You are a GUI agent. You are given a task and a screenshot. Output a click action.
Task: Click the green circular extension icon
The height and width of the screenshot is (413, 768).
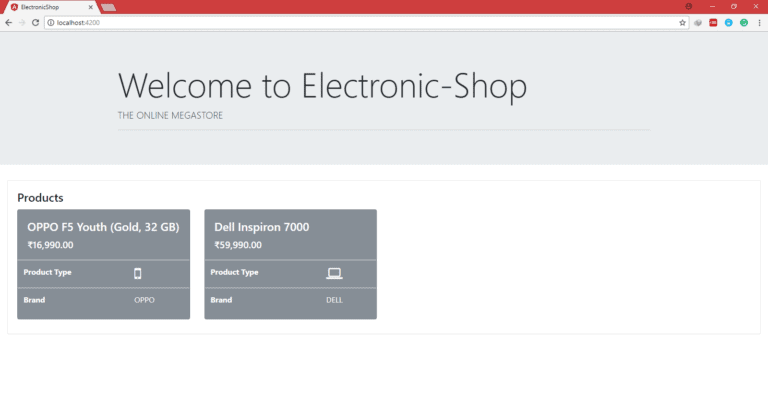744,23
